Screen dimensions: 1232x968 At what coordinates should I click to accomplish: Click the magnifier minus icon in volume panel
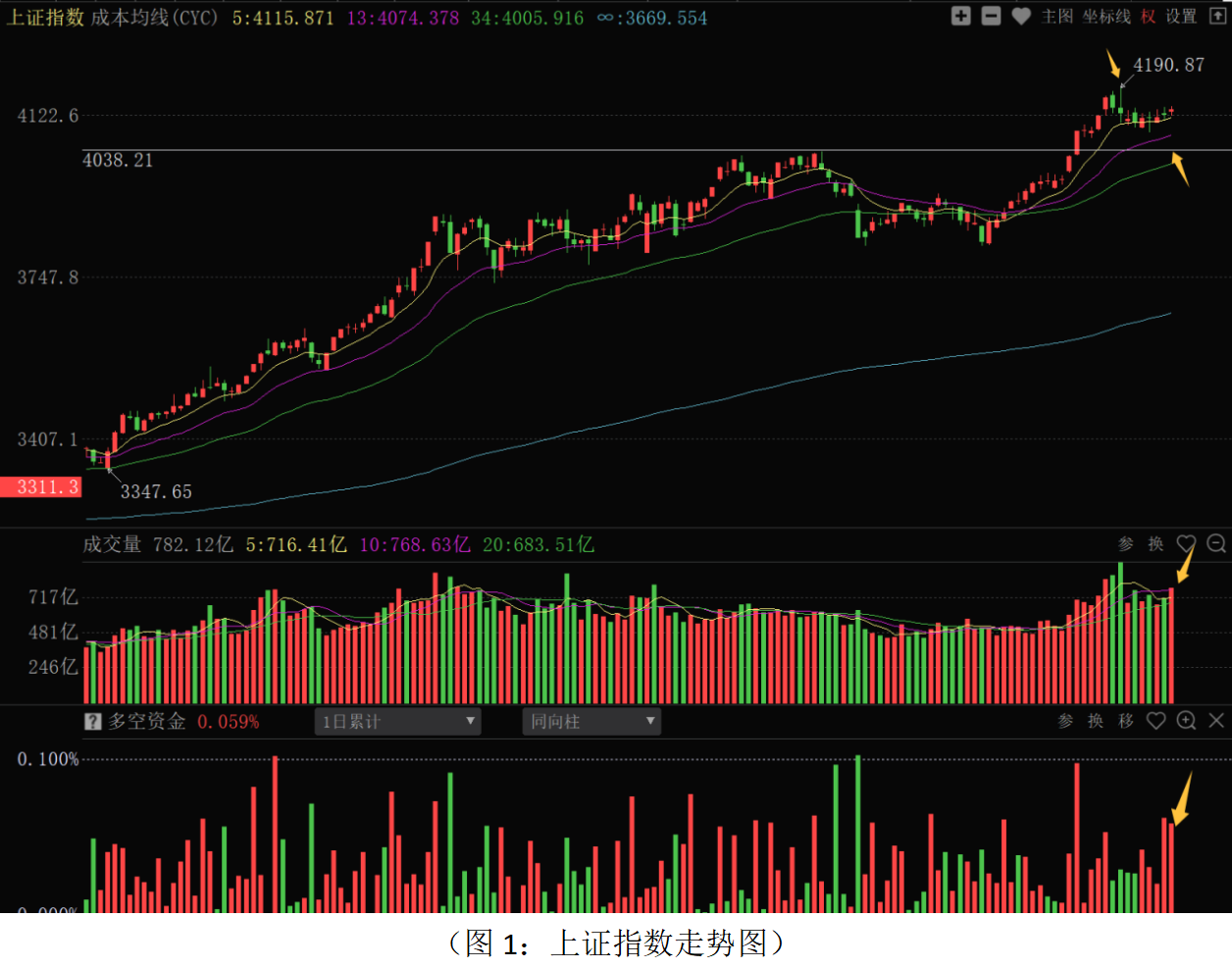[x=1216, y=543]
